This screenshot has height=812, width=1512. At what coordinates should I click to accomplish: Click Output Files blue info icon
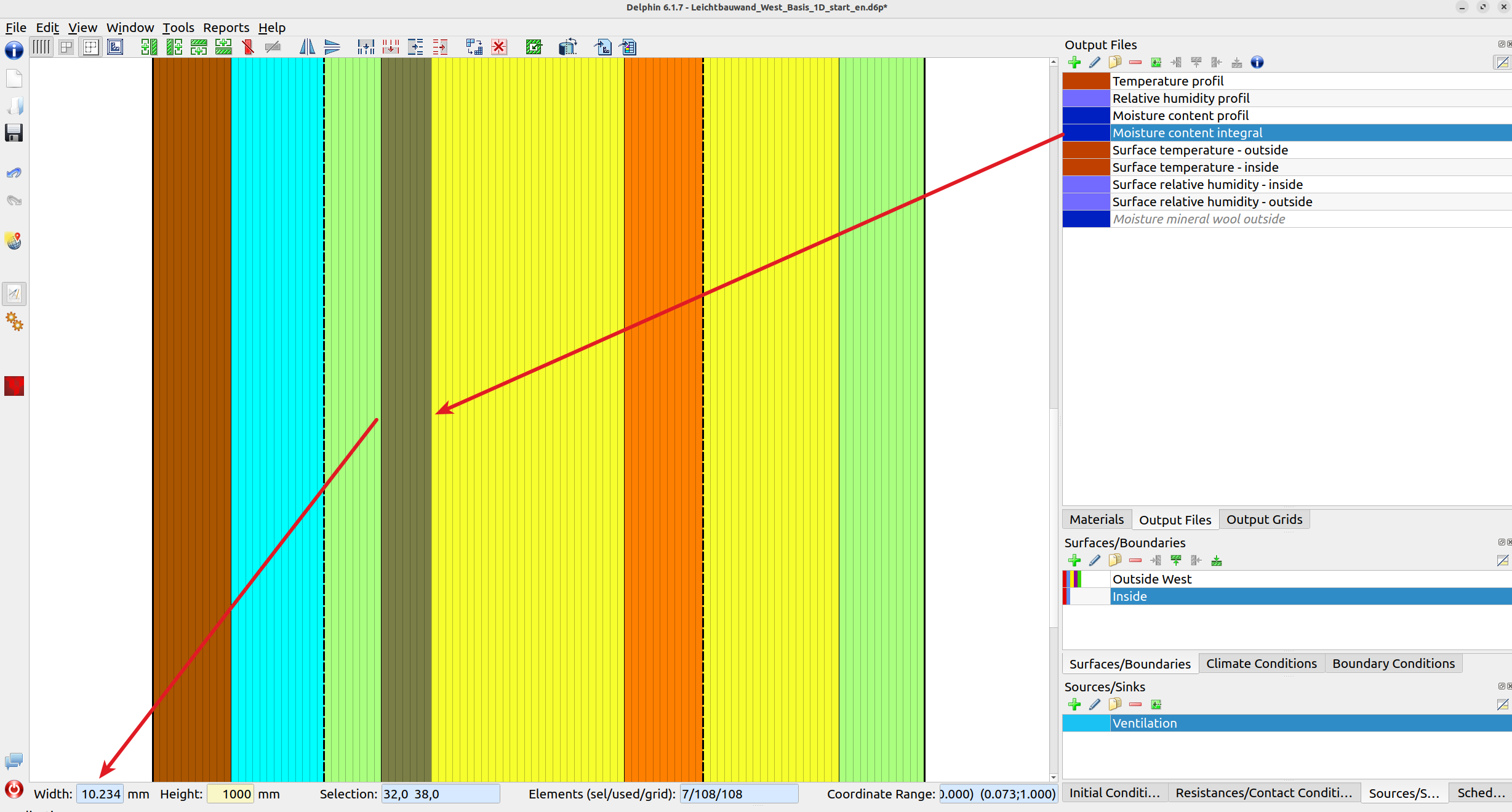1257,62
